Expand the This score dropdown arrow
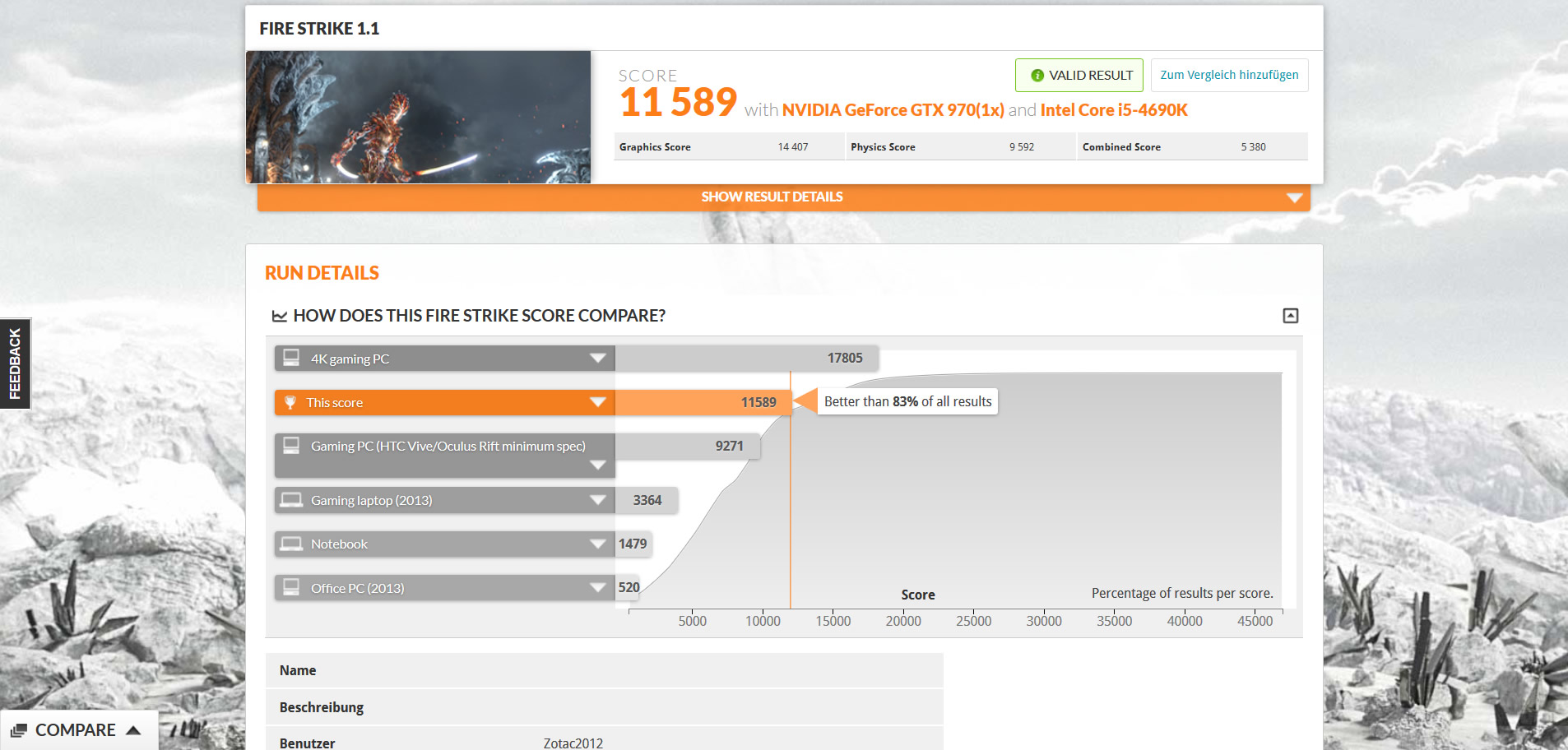This screenshot has width=1568, height=750. pos(598,402)
